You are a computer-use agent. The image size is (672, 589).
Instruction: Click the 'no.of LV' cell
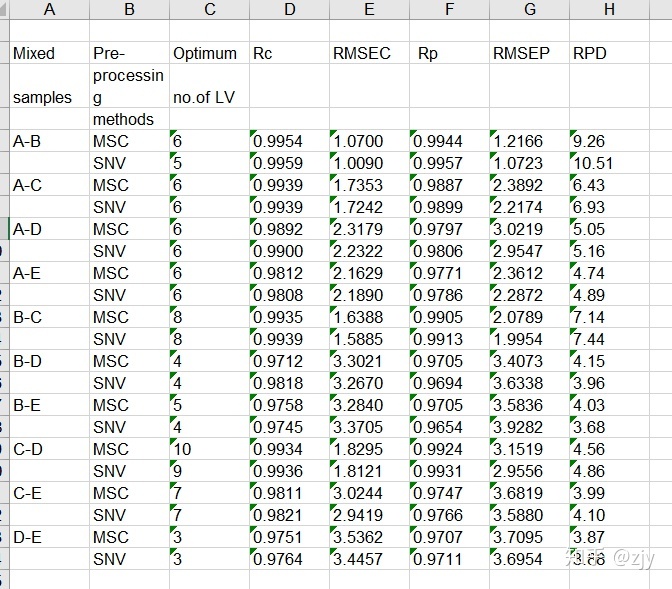(x=210, y=86)
